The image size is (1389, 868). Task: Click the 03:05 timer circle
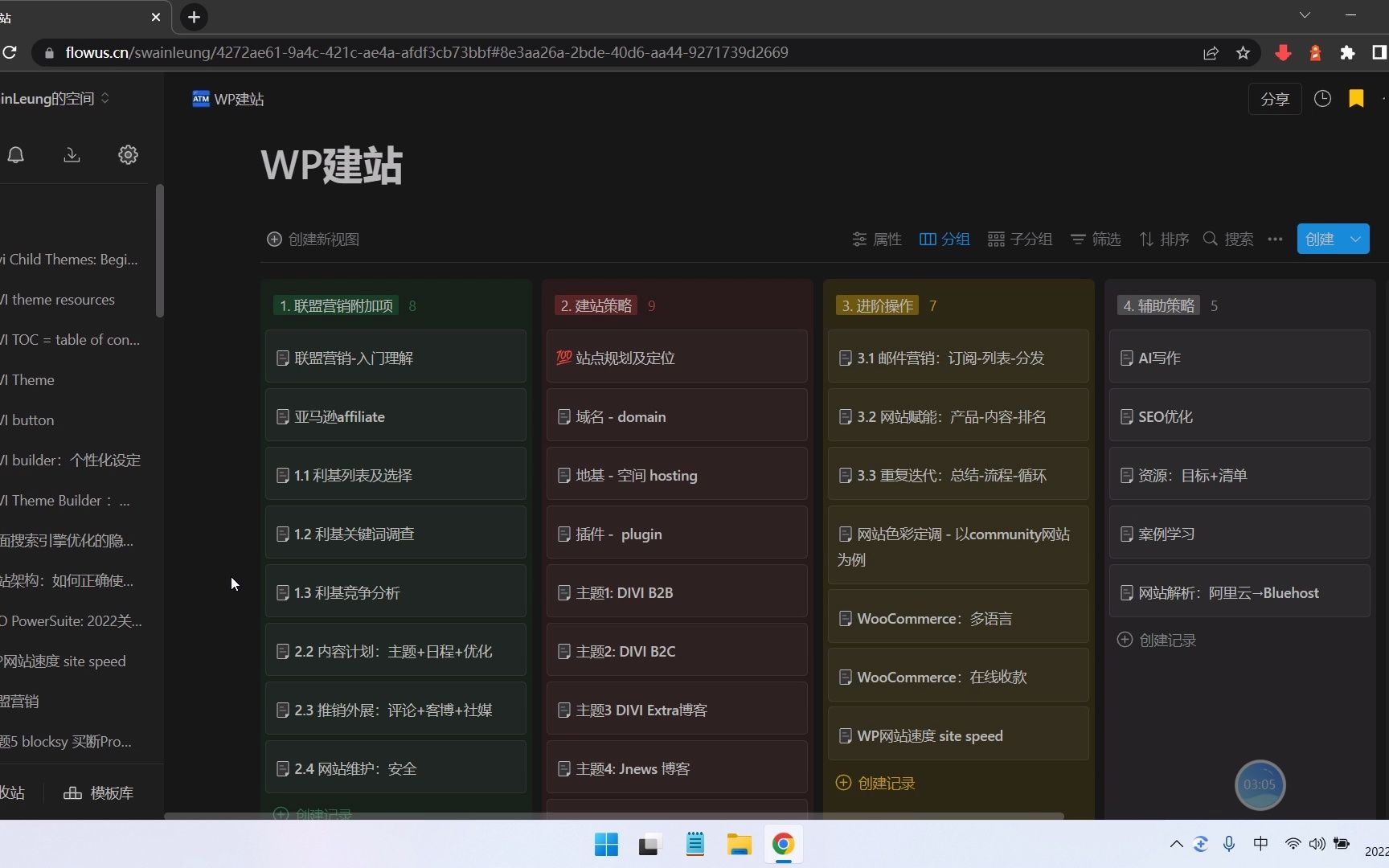click(1260, 785)
